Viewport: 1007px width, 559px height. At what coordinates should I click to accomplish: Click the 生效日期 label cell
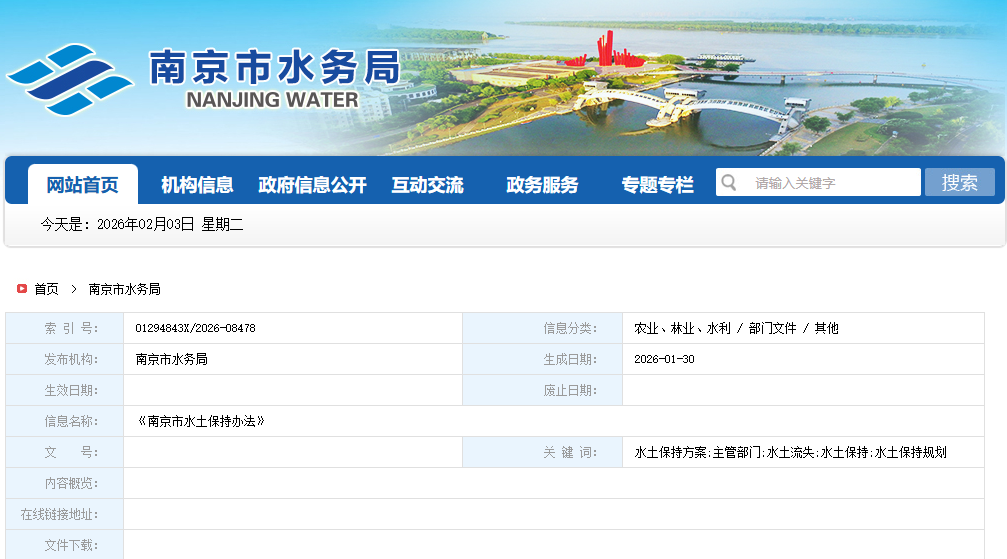pos(65,390)
